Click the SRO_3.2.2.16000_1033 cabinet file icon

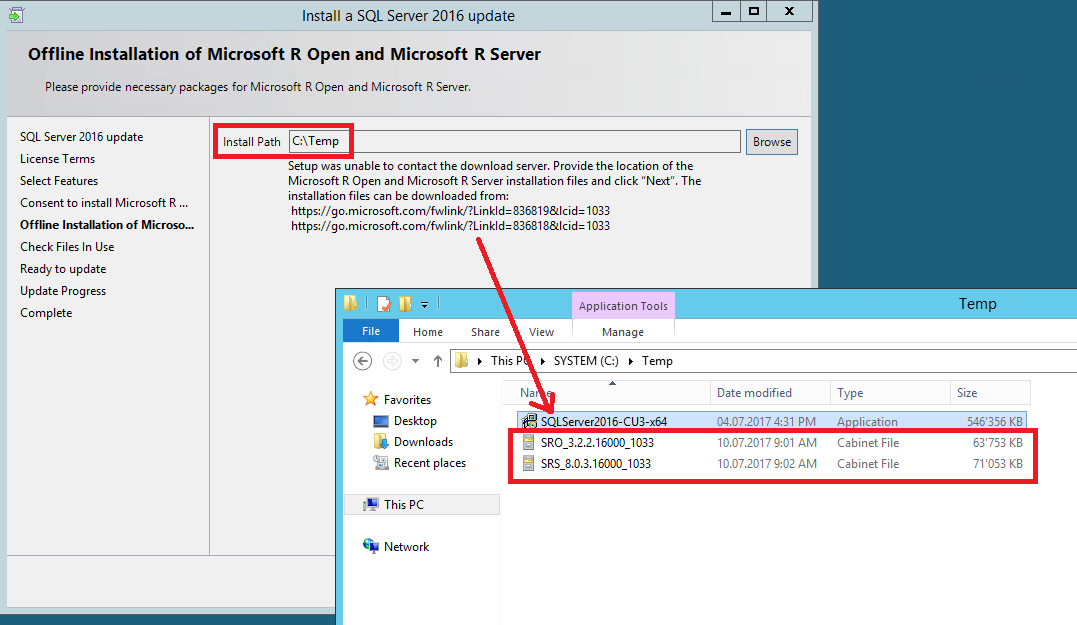pyautogui.click(x=528, y=442)
